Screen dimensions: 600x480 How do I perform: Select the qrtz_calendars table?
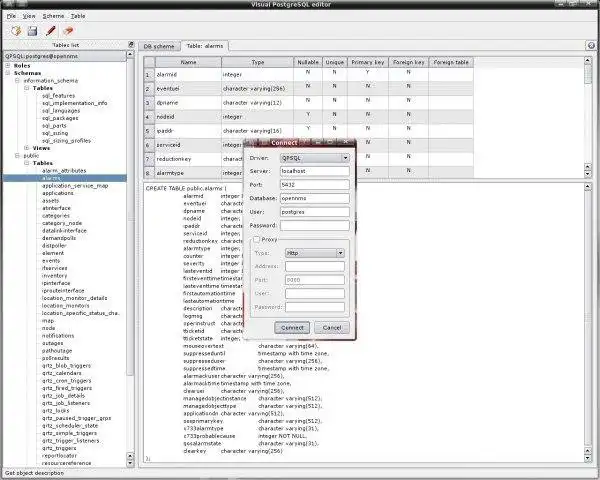coord(62,373)
